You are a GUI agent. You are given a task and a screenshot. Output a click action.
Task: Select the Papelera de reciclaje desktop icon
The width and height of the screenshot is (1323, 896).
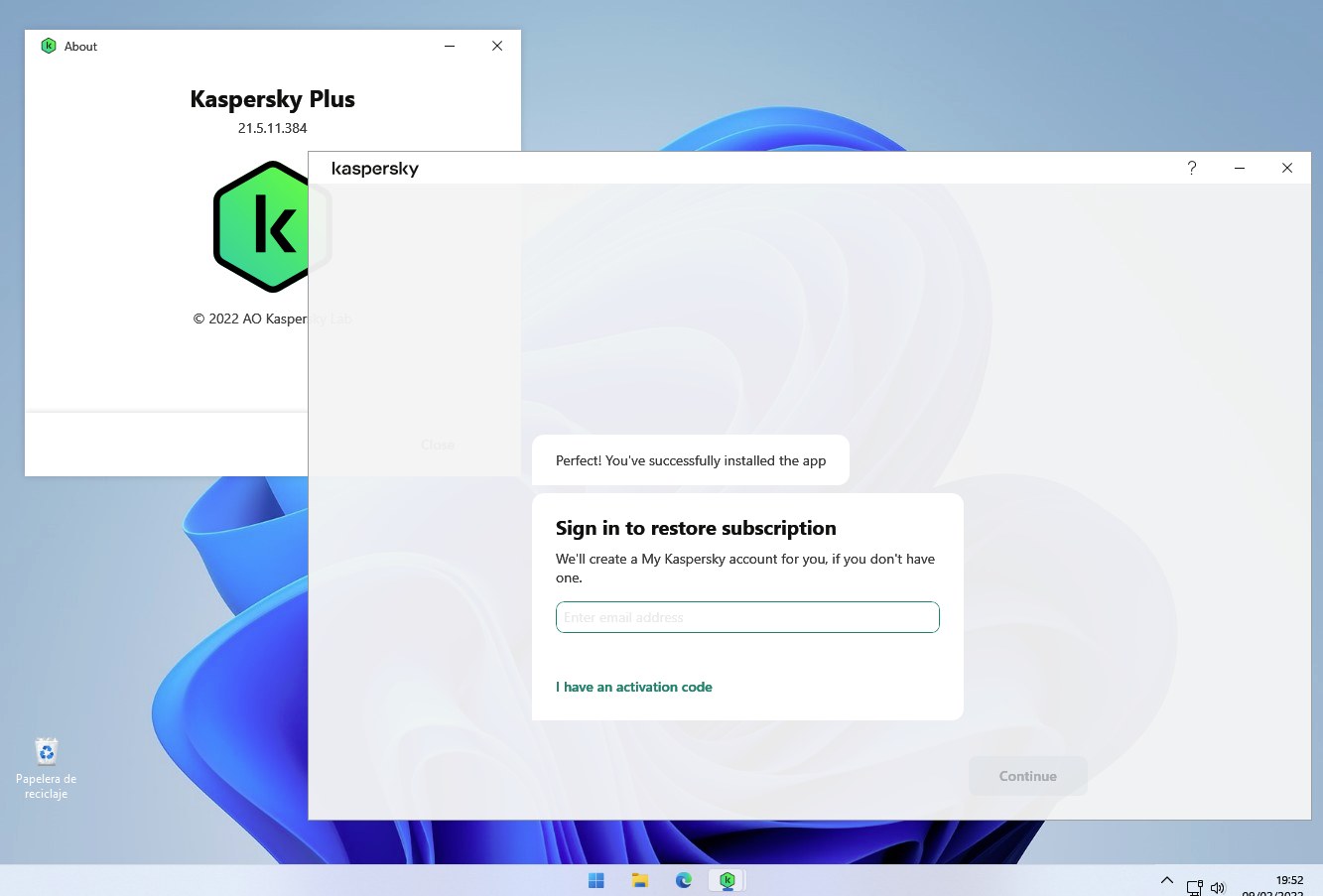[46, 768]
